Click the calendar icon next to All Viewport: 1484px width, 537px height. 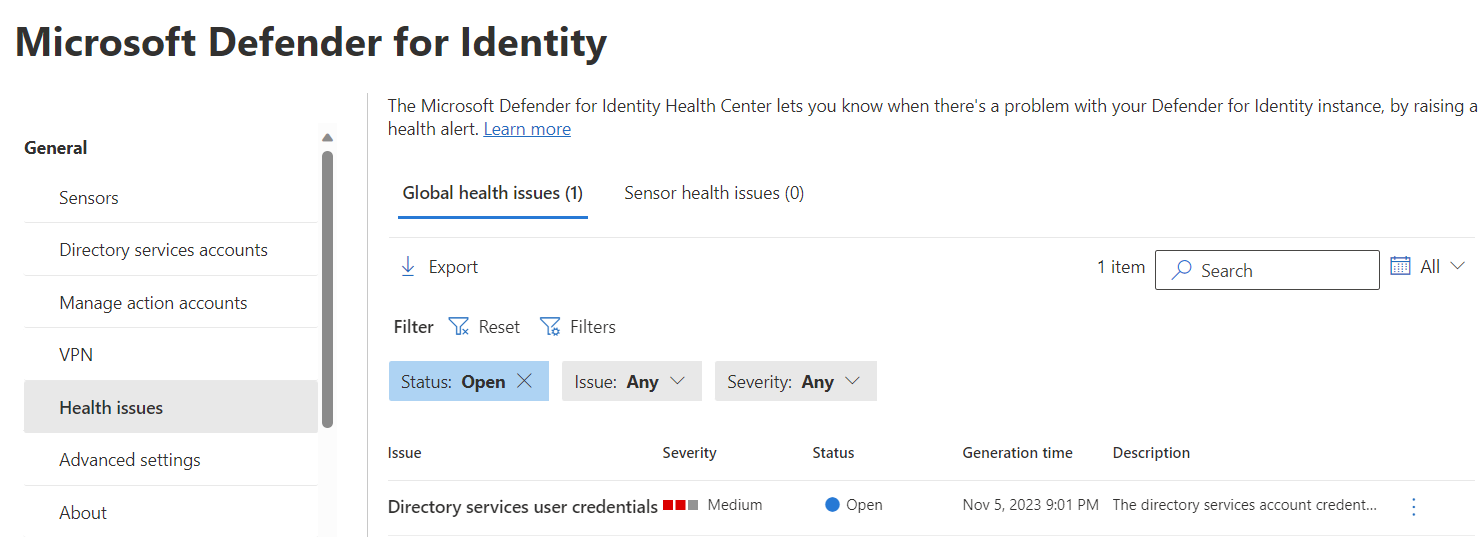point(1400,266)
